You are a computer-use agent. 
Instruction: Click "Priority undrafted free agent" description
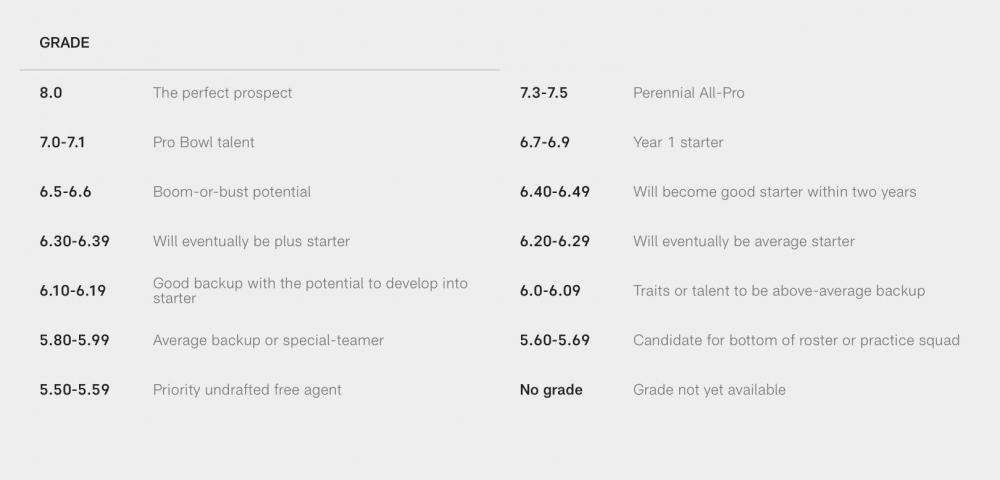click(247, 390)
